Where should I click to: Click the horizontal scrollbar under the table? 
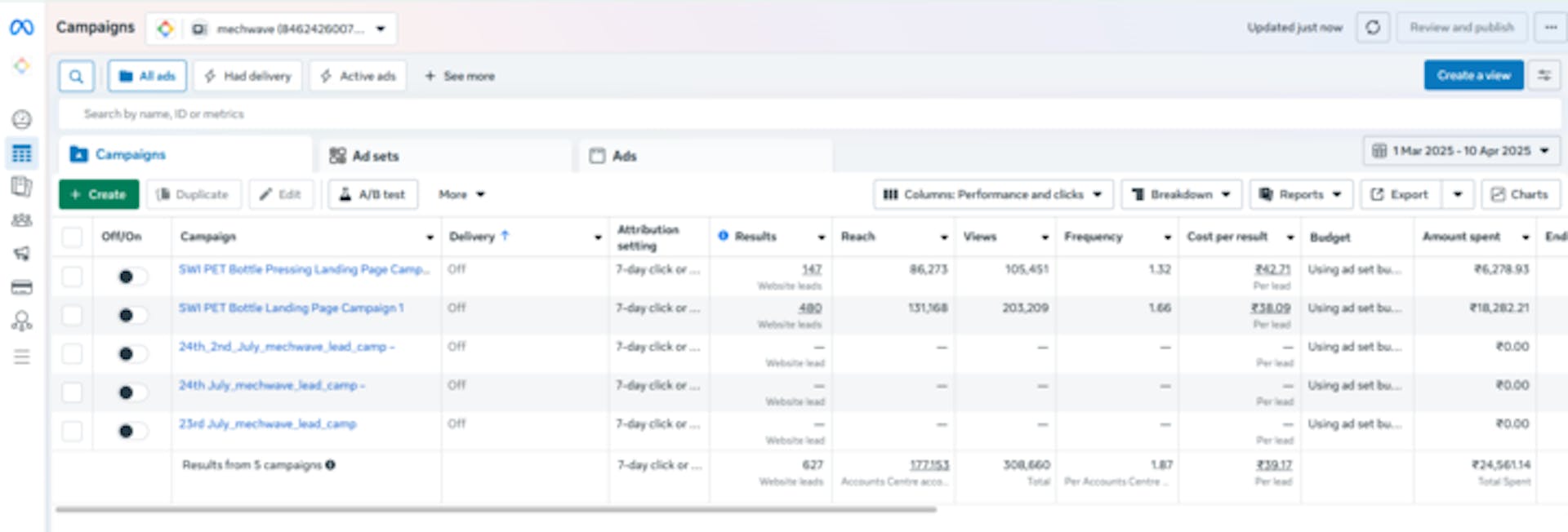pos(496,510)
